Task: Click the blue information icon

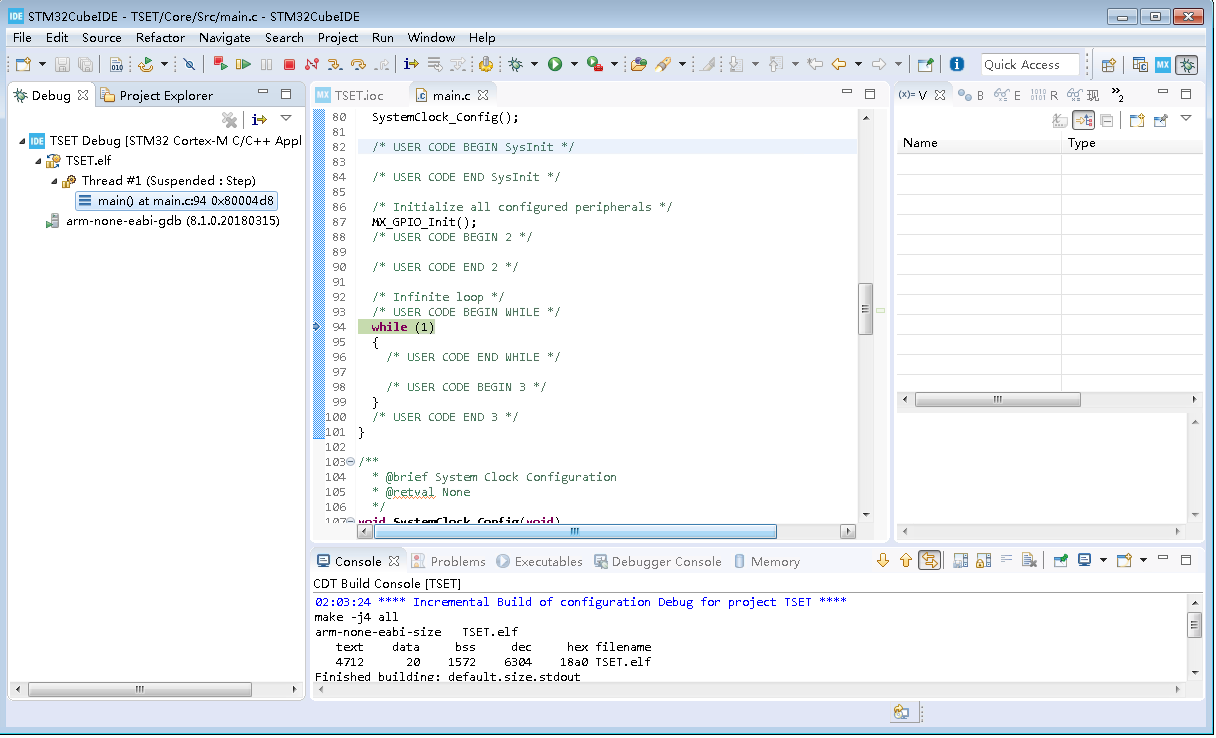Action: click(957, 64)
